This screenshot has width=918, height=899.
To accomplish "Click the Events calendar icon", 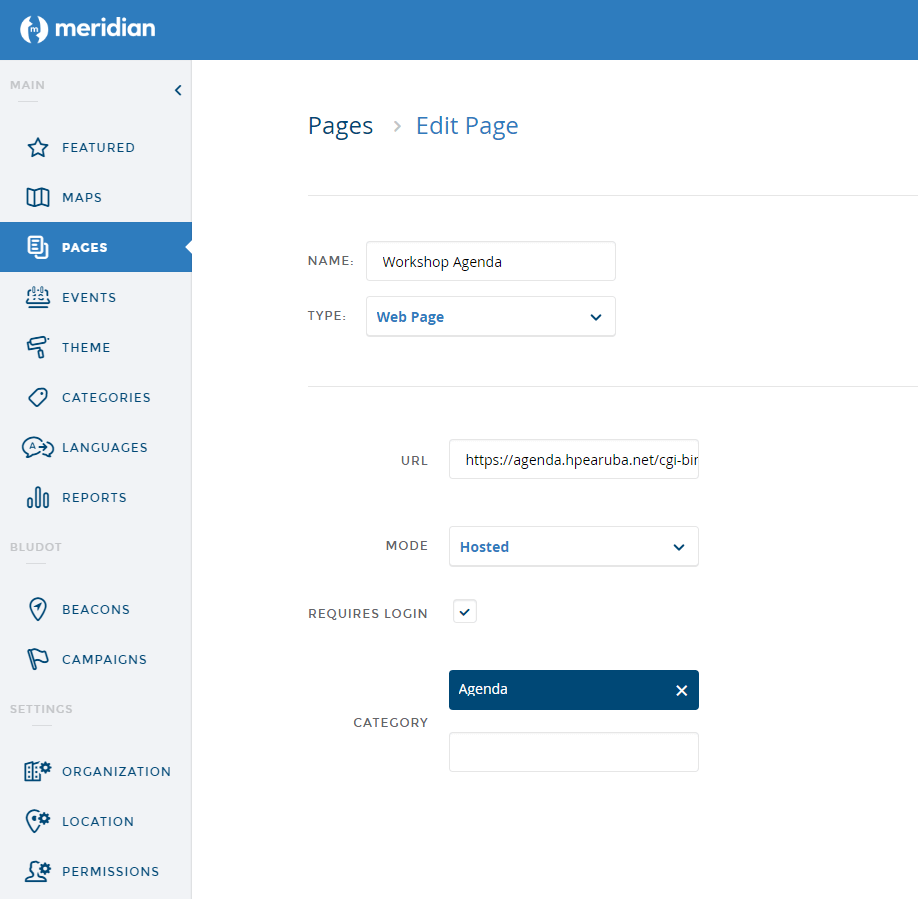I will [38, 297].
